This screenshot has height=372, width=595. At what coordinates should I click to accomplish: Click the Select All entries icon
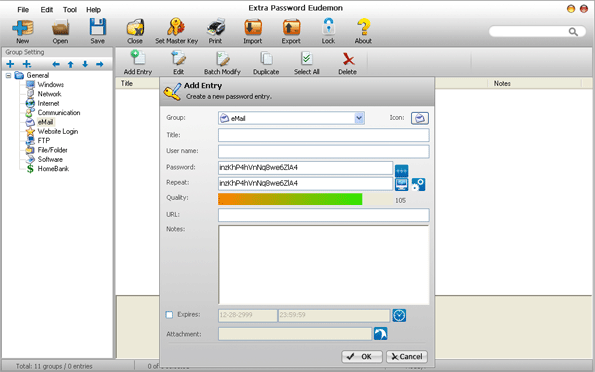pyautogui.click(x=307, y=58)
